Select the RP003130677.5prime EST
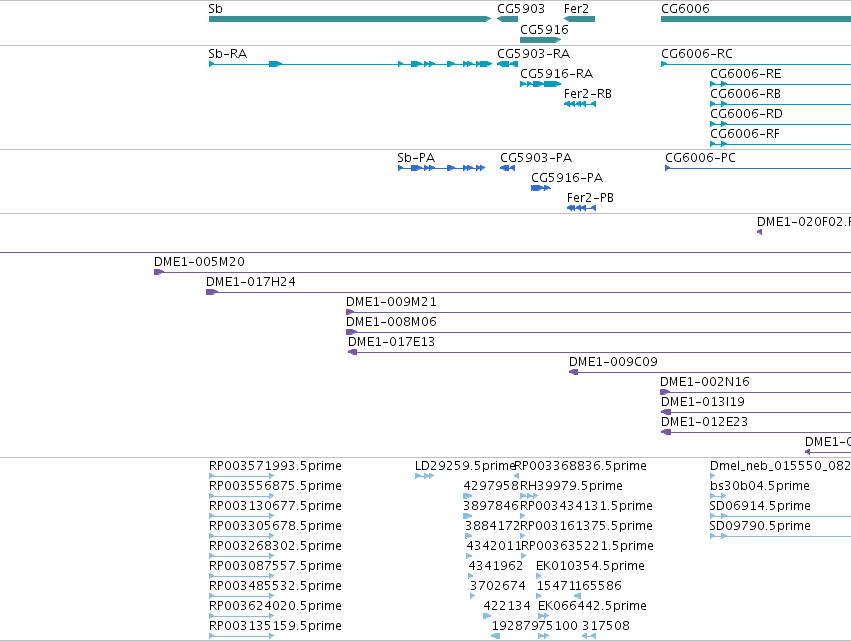Viewport: 851px width, 641px height. click(242, 516)
